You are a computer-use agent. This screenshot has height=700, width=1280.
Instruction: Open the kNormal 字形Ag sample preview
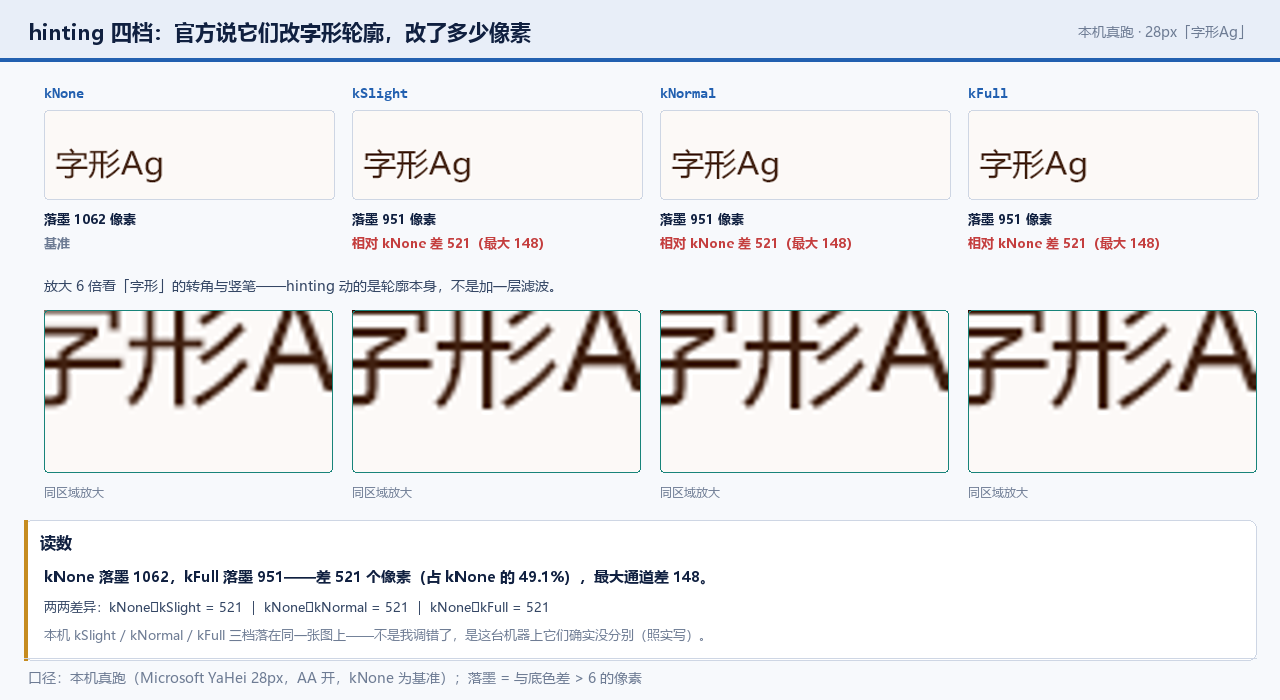(x=805, y=155)
